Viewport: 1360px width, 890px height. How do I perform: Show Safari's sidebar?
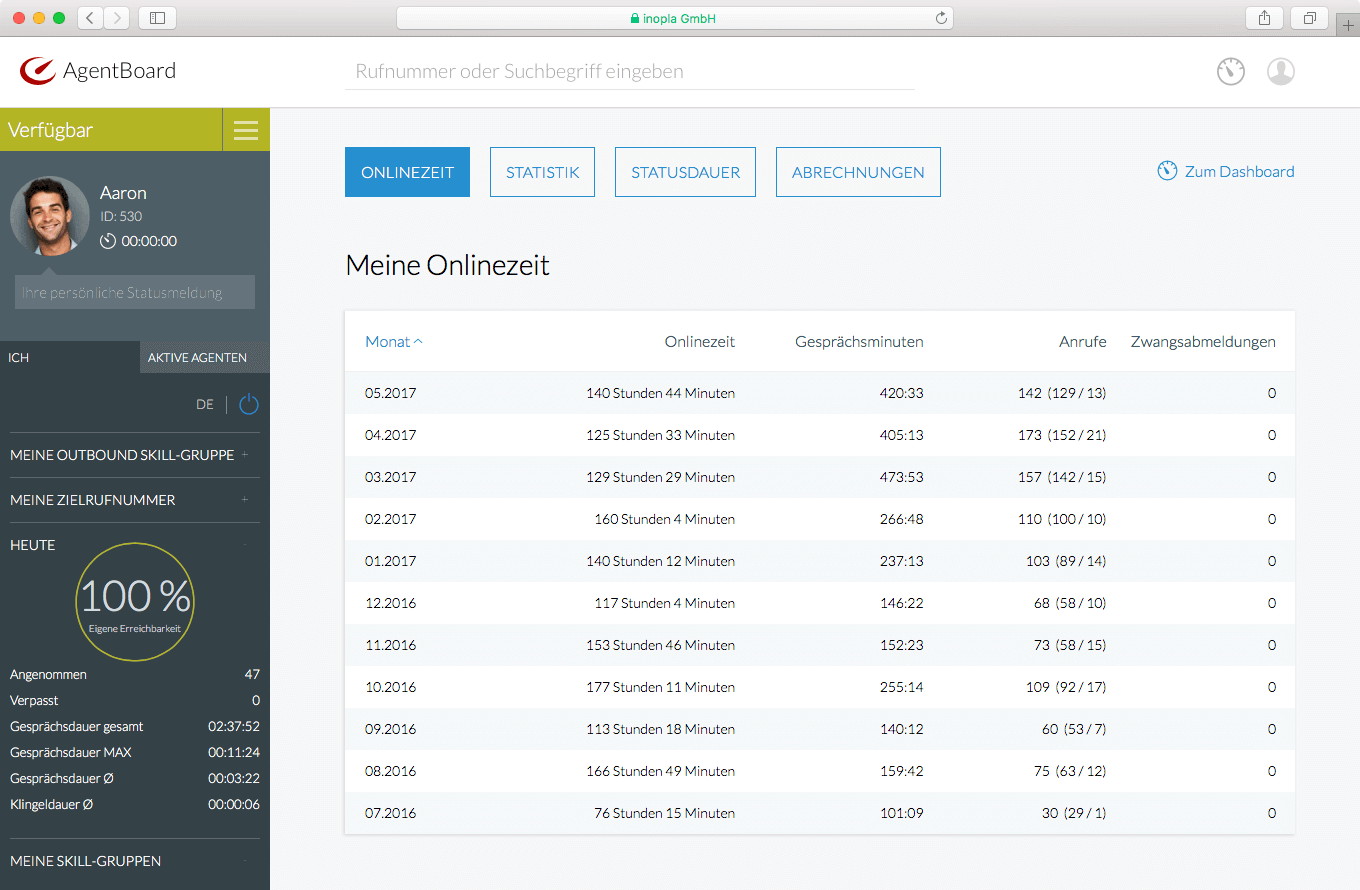click(157, 17)
